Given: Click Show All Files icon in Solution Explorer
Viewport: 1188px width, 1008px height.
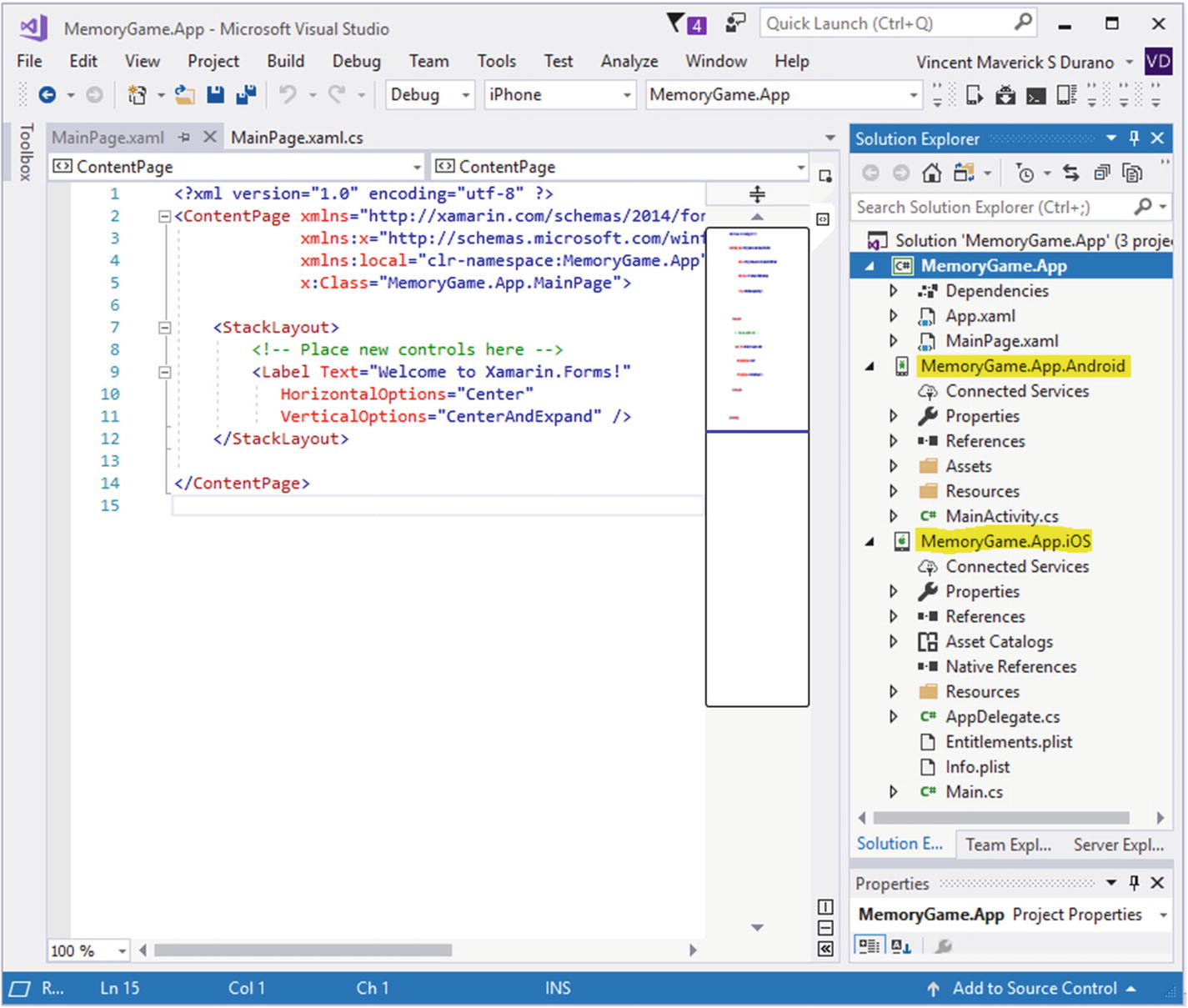Looking at the screenshot, I should (x=1132, y=173).
